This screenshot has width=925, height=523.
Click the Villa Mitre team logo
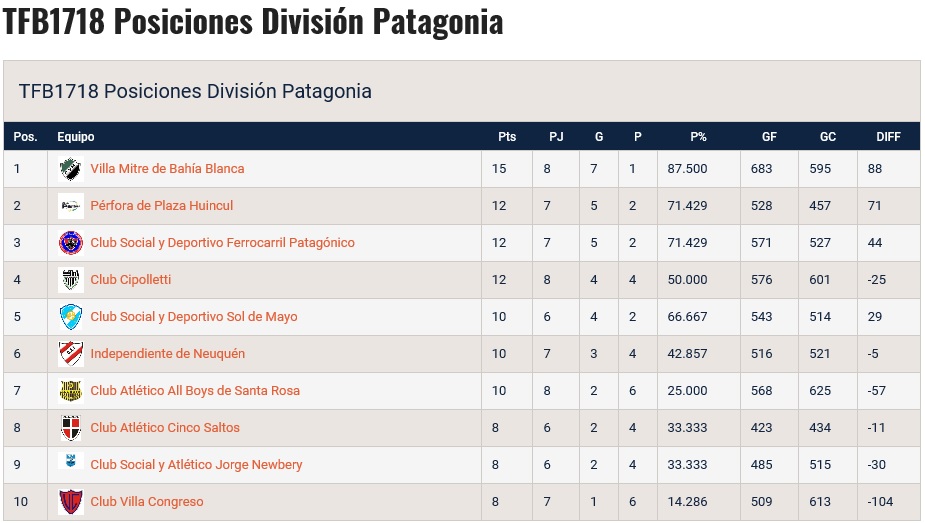pos(71,169)
